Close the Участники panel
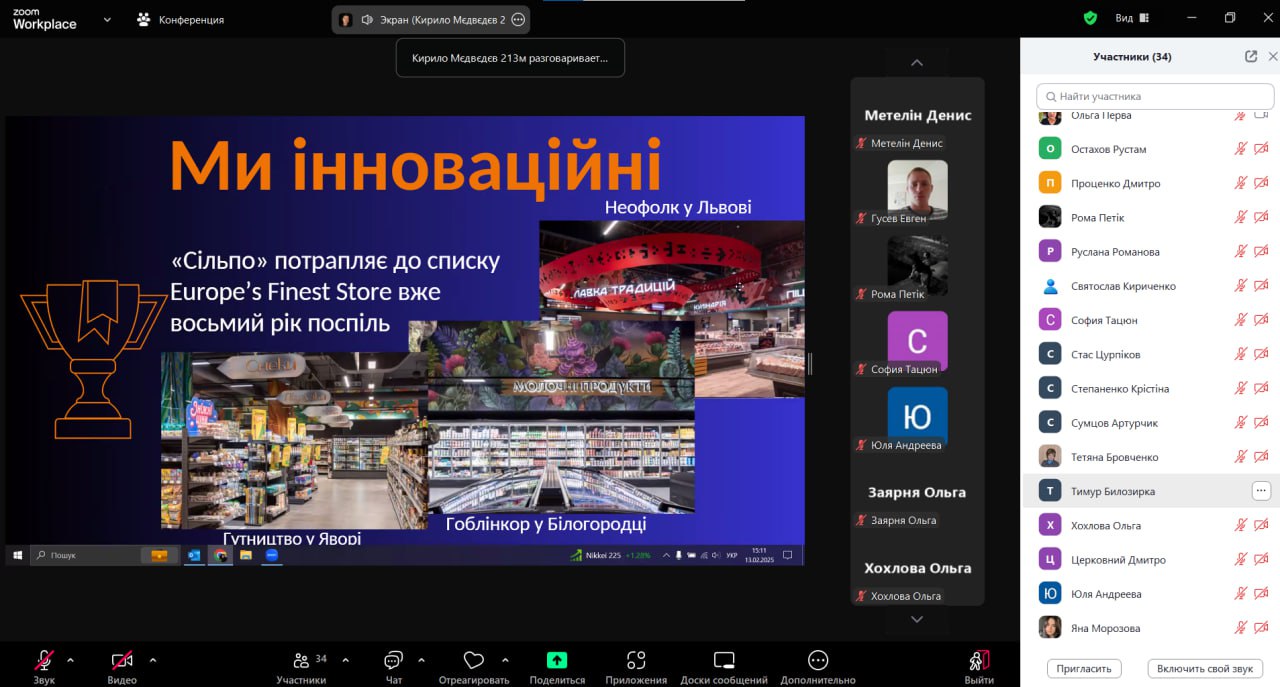 [x=1272, y=56]
